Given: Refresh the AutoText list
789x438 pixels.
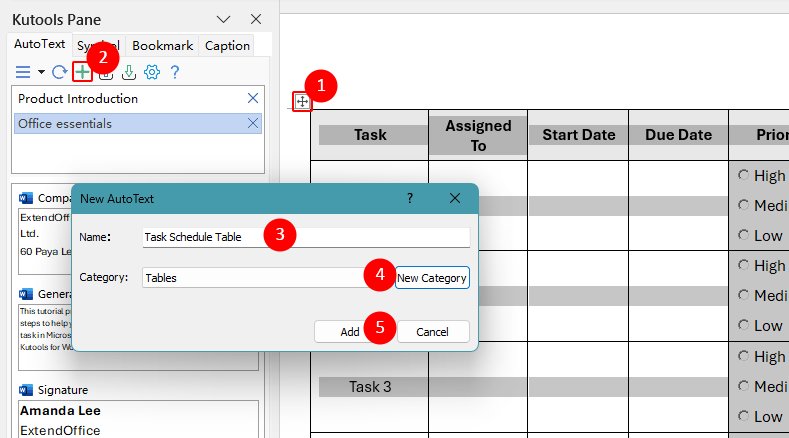Looking at the screenshot, I should 59,72.
